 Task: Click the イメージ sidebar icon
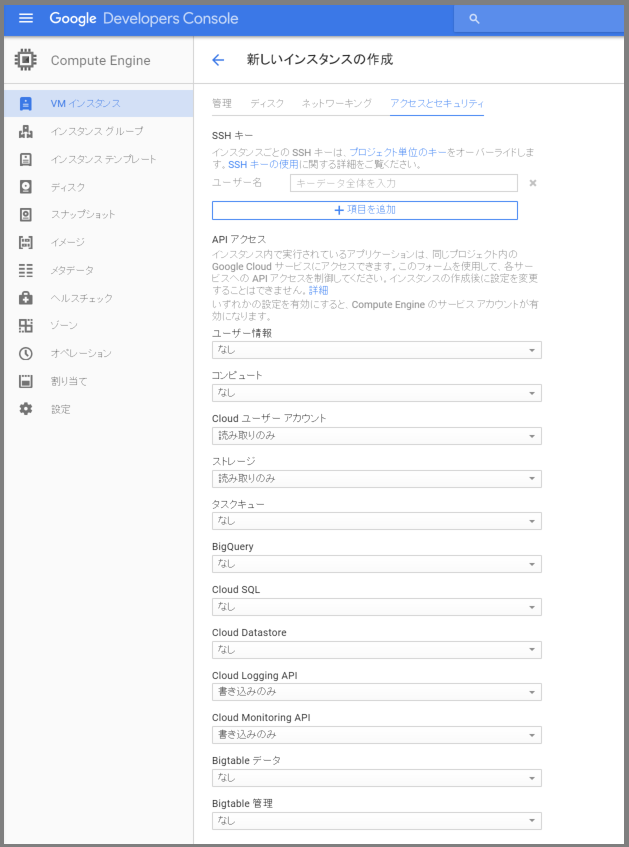pos(25,242)
